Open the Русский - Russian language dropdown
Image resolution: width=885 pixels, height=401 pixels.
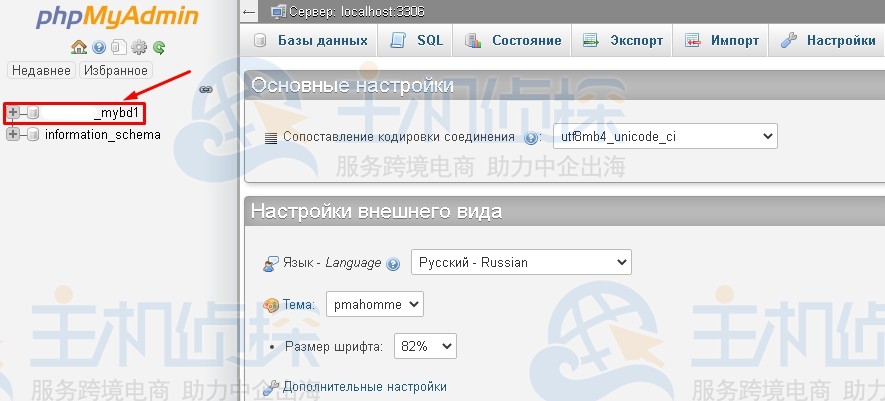click(x=521, y=263)
